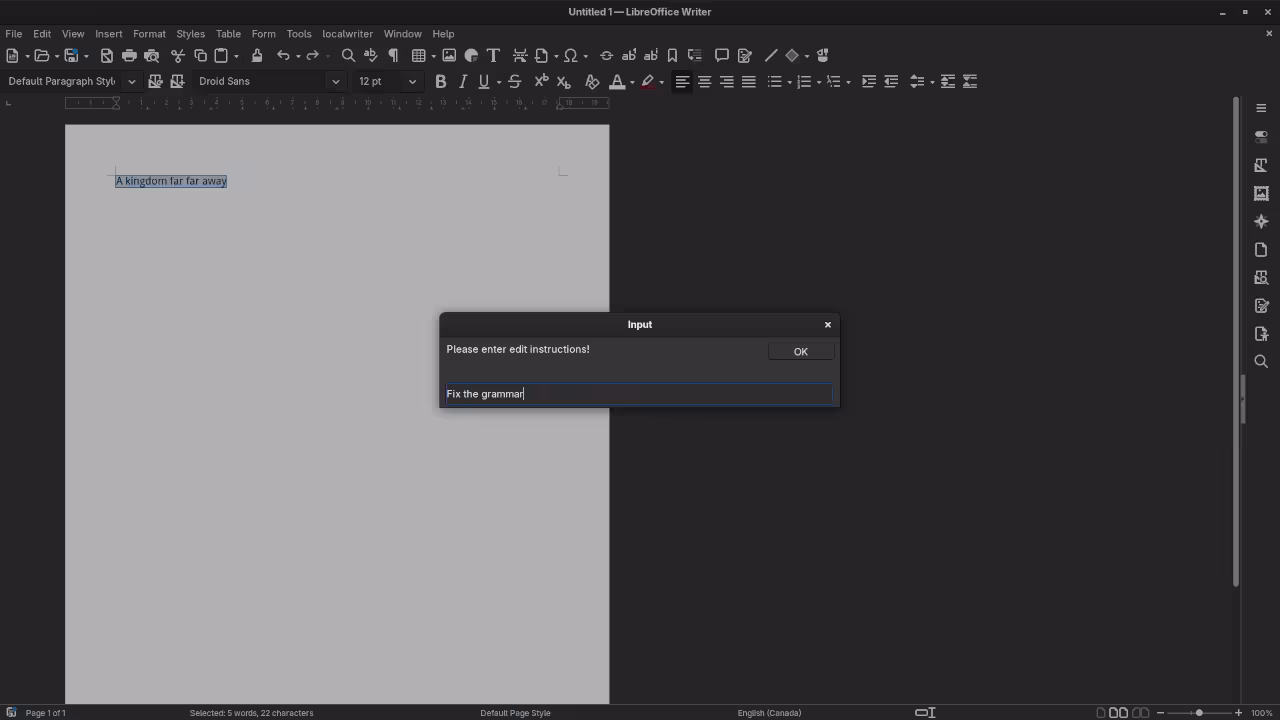Open Insert Special Character via omega icon
This screenshot has height=720, width=1280.
pos(572,55)
